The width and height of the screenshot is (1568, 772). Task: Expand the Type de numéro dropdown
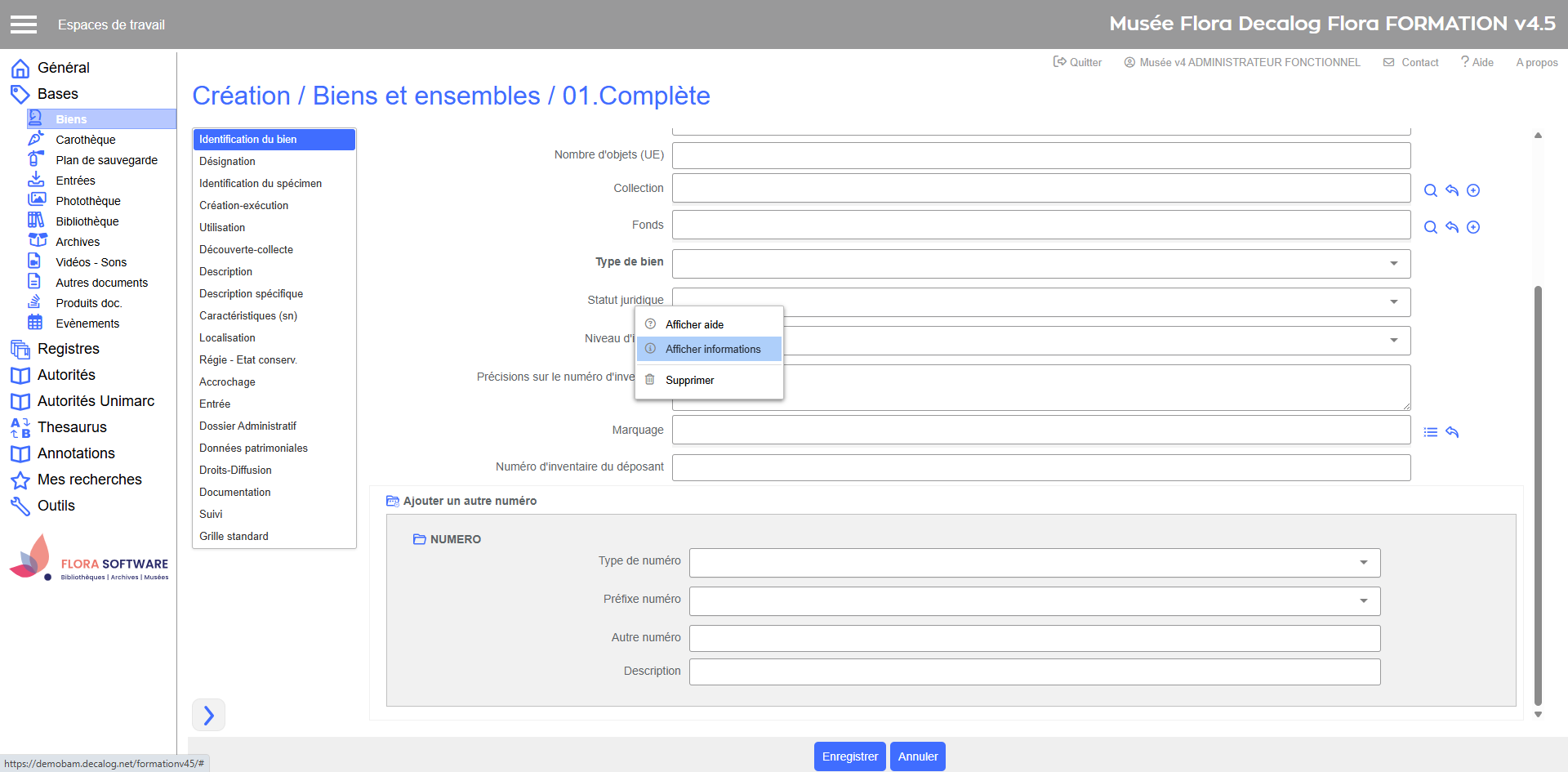[x=1362, y=562]
